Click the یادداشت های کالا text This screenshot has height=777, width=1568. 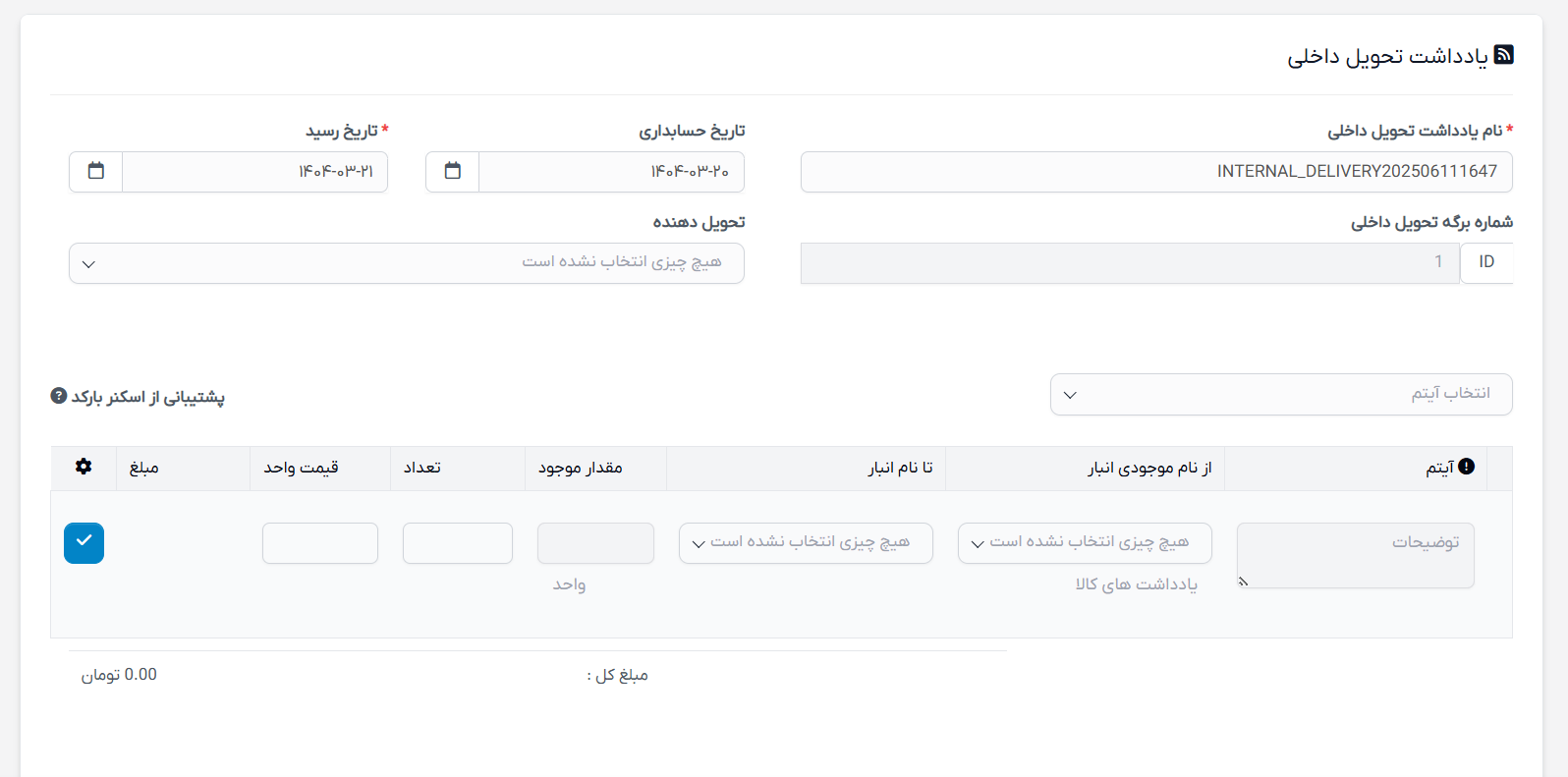[1137, 584]
